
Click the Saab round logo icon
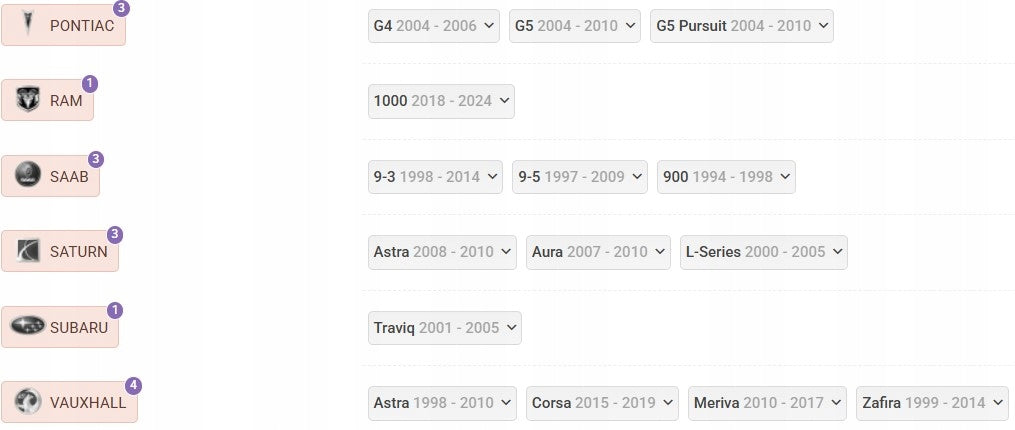tap(27, 175)
